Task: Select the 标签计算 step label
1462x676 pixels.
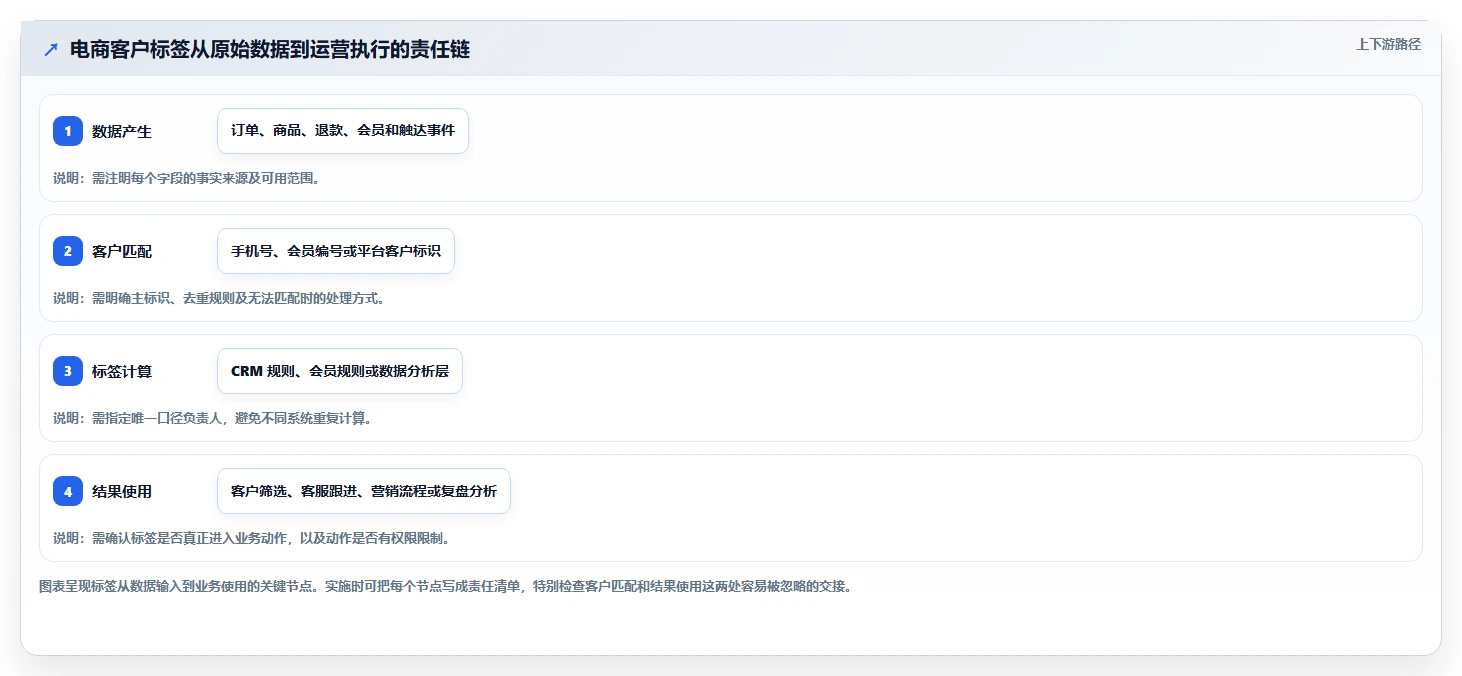Action: 122,371
